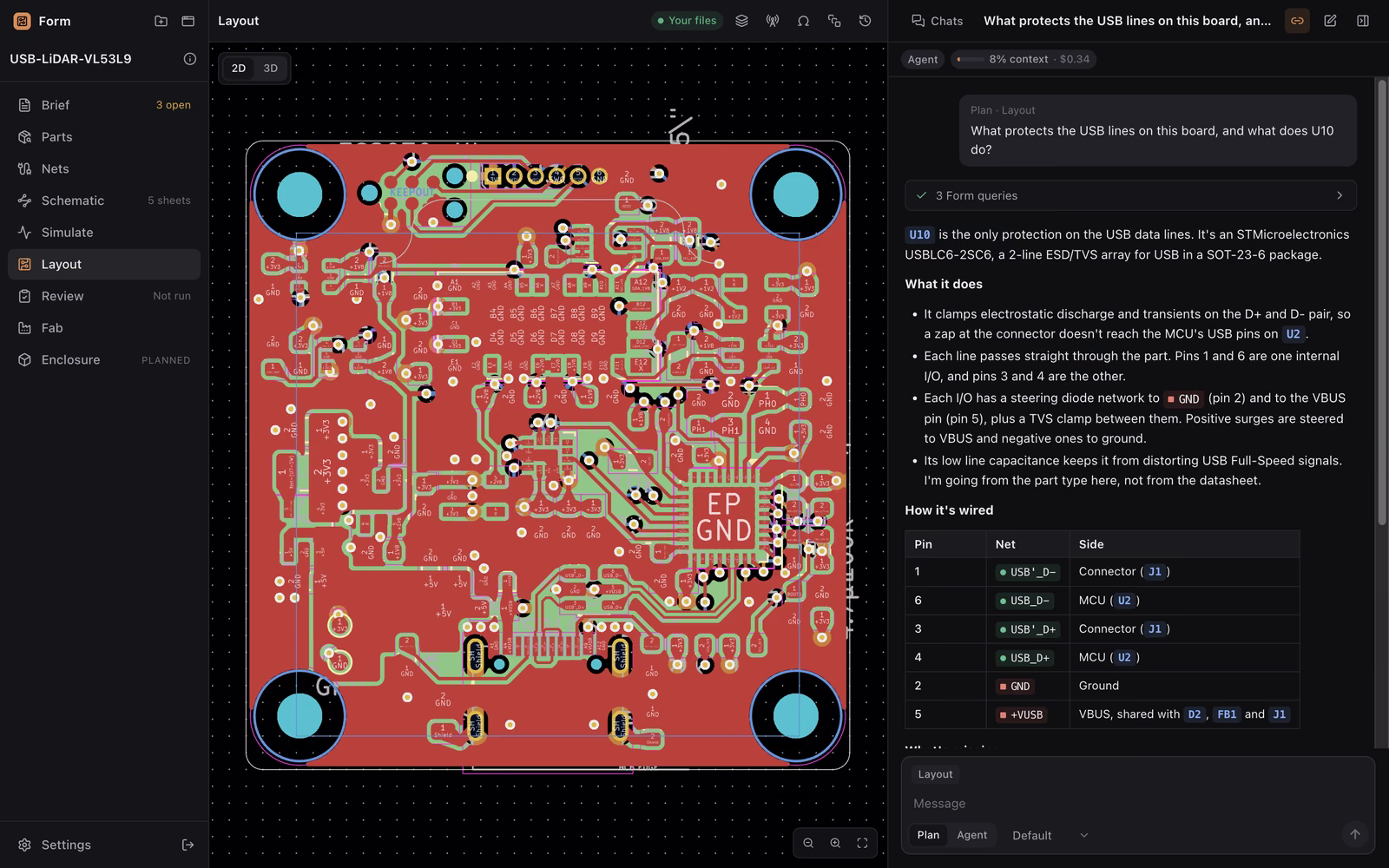Open the Default model dropdown
1389x868 pixels.
(1050, 835)
